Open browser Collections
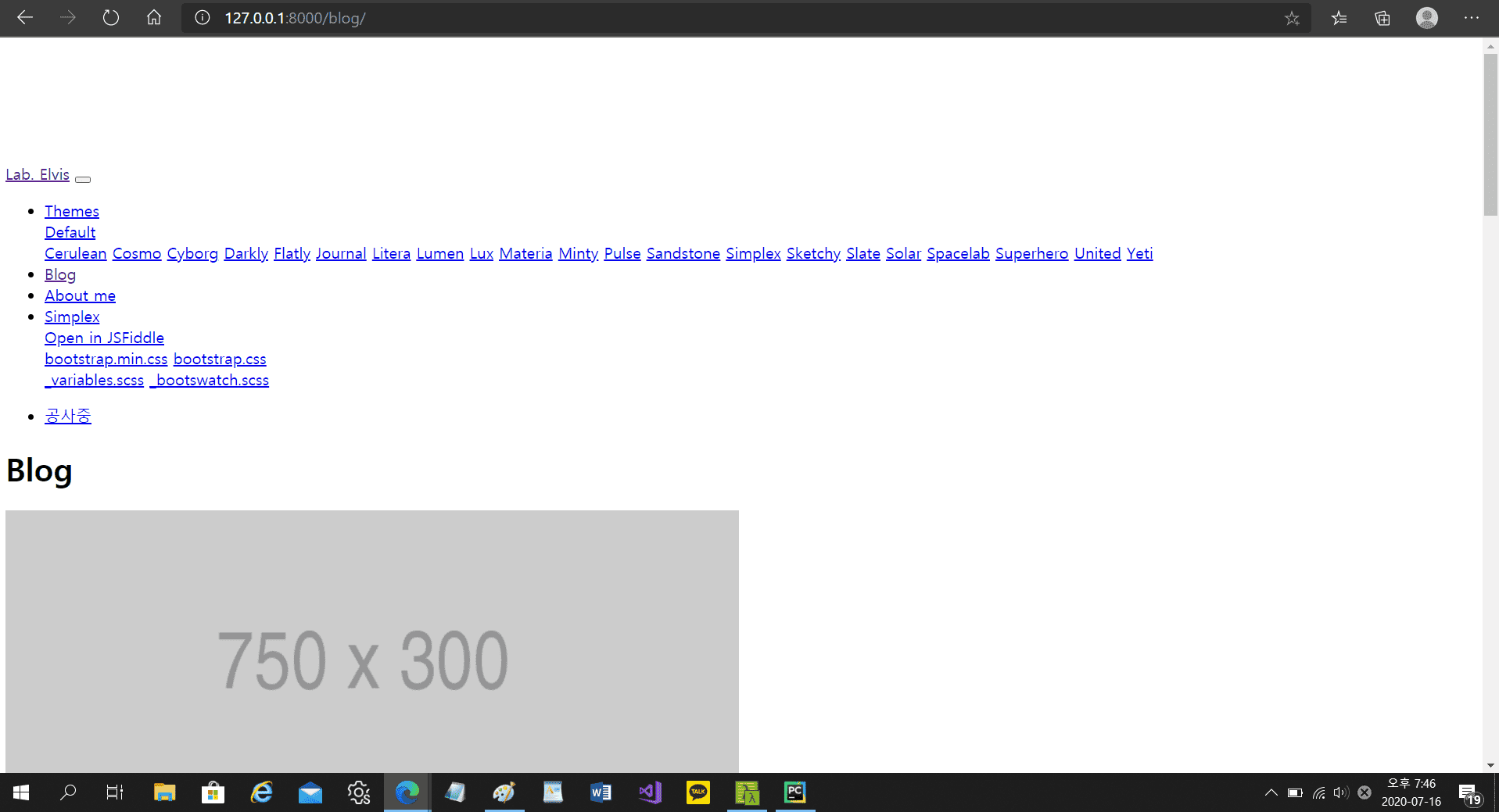1499x812 pixels. pos(1382,18)
